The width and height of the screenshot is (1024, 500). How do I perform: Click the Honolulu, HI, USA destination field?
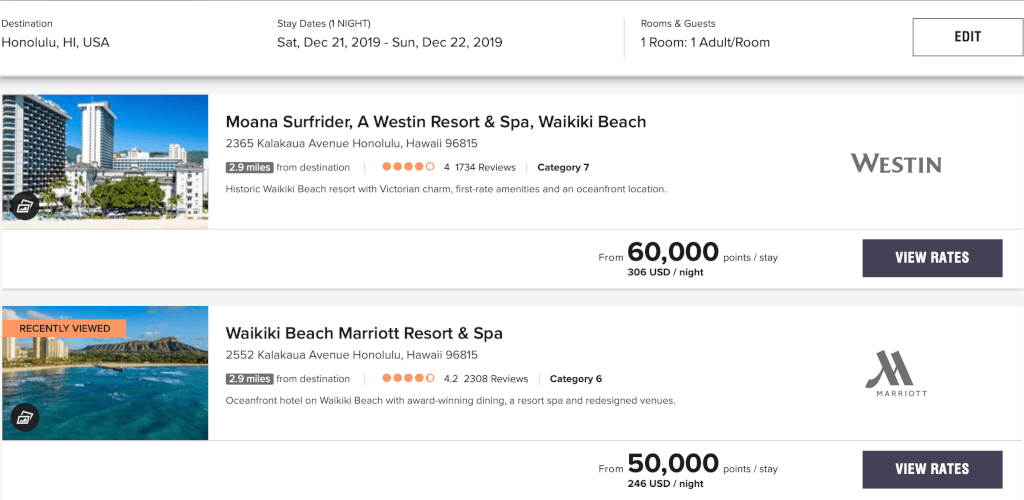pyautogui.click(x=56, y=42)
